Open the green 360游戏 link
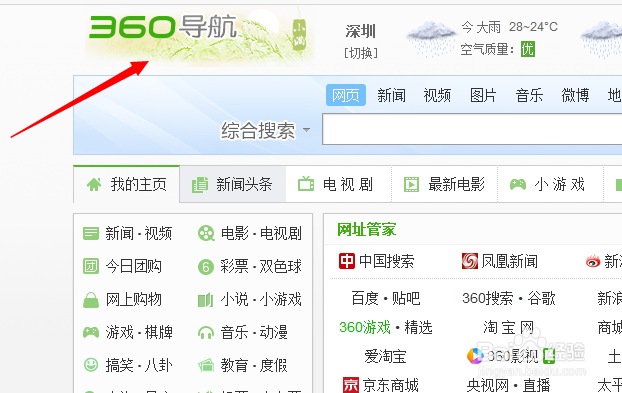This screenshot has height=393, width=622. pyautogui.click(x=365, y=328)
